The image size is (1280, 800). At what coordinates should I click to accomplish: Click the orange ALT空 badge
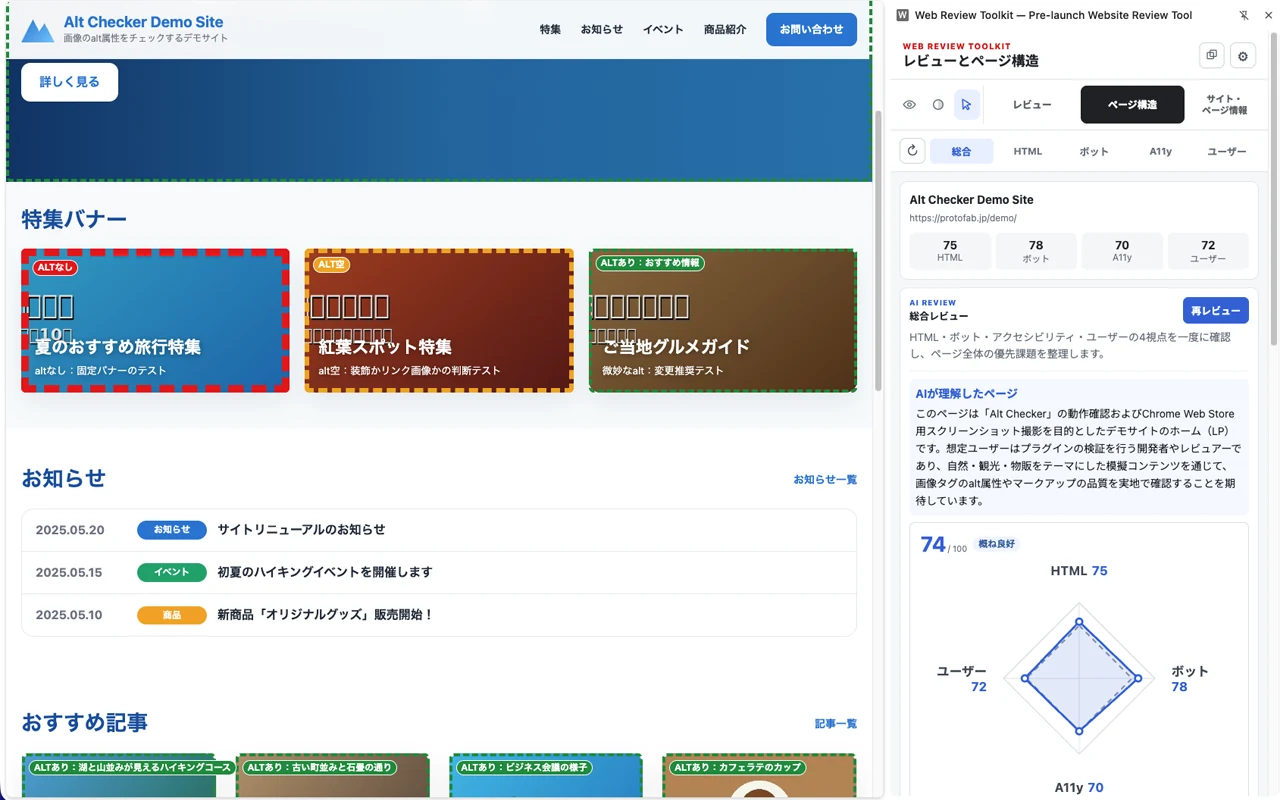click(x=331, y=265)
